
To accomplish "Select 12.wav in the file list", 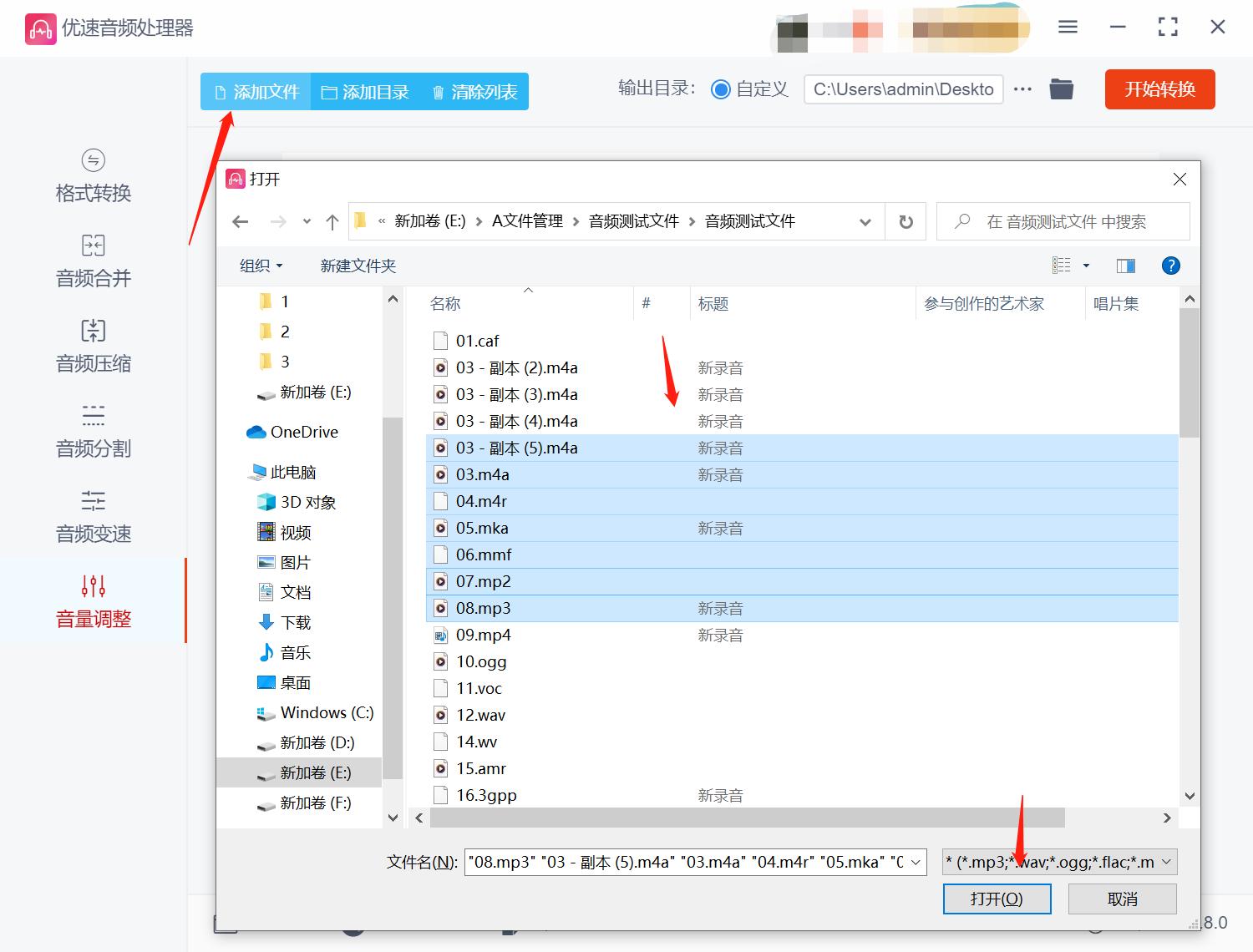I will pyautogui.click(x=482, y=714).
